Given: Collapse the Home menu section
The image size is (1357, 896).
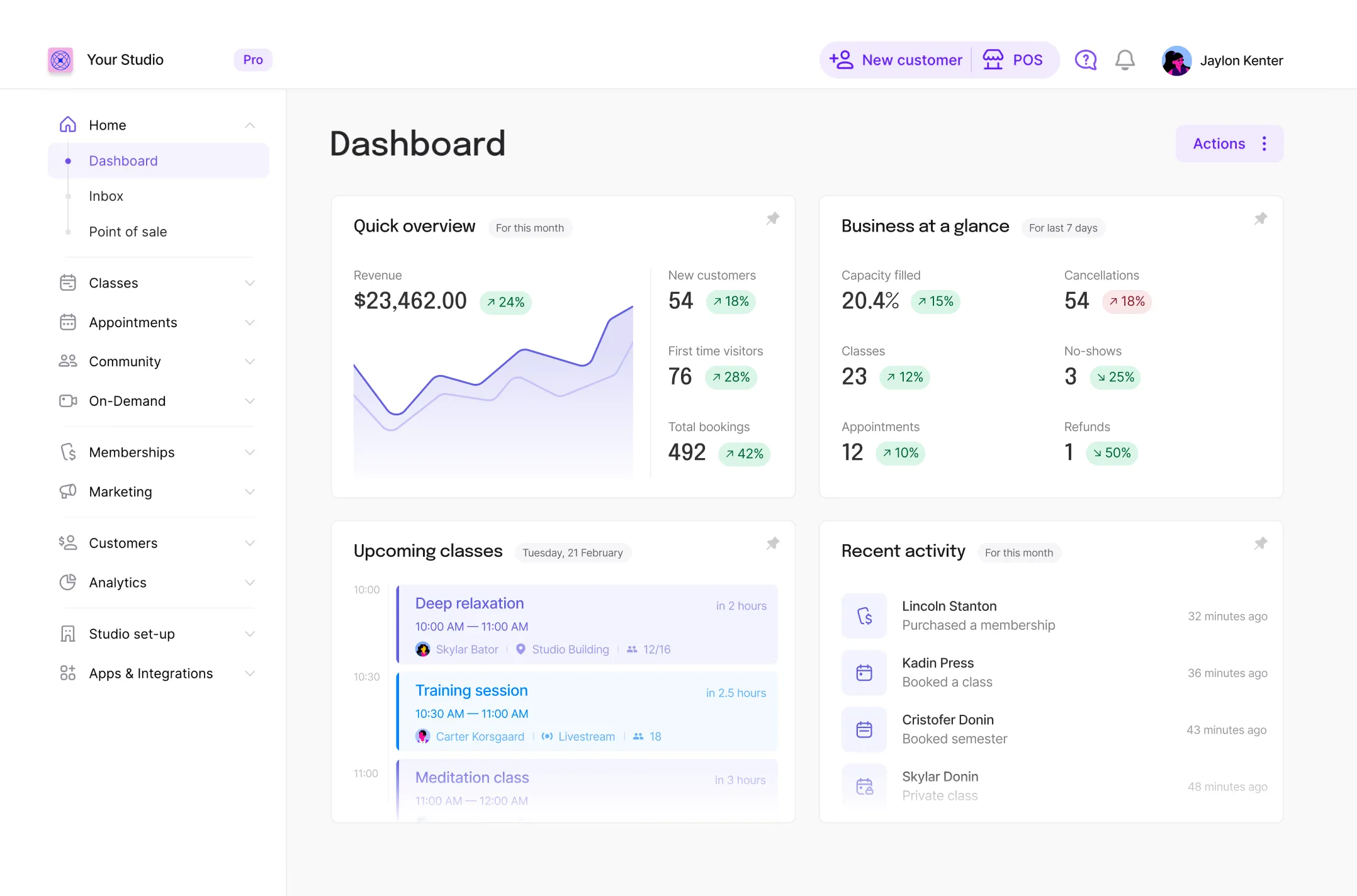Looking at the screenshot, I should point(250,125).
